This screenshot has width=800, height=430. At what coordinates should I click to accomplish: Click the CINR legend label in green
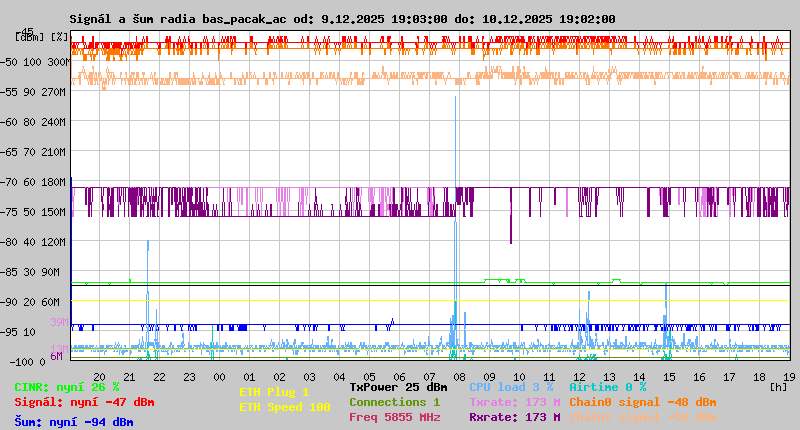67,387
